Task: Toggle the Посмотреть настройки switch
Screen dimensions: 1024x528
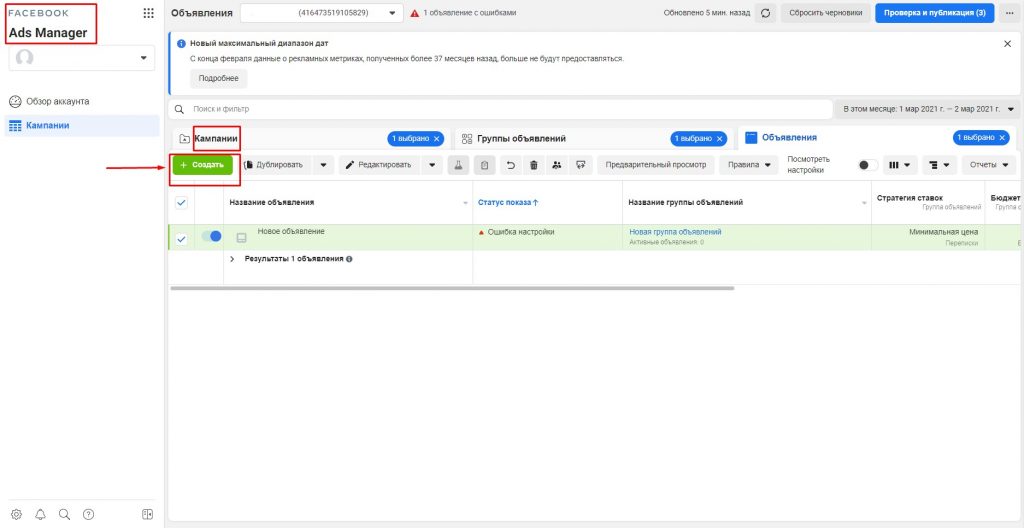Action: [868, 165]
